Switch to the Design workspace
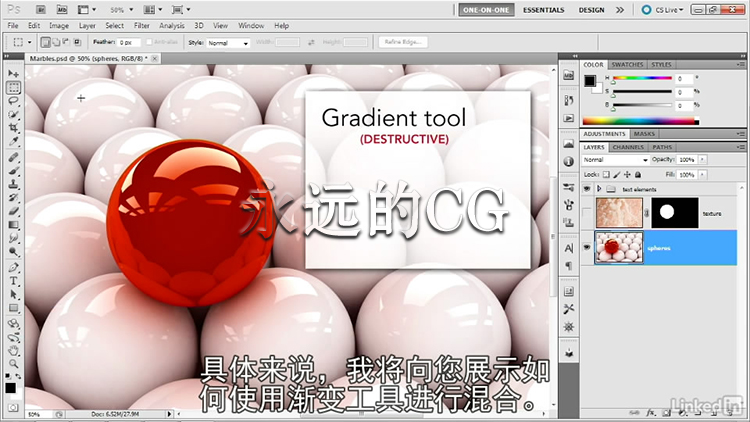The image size is (750, 422). click(x=591, y=10)
